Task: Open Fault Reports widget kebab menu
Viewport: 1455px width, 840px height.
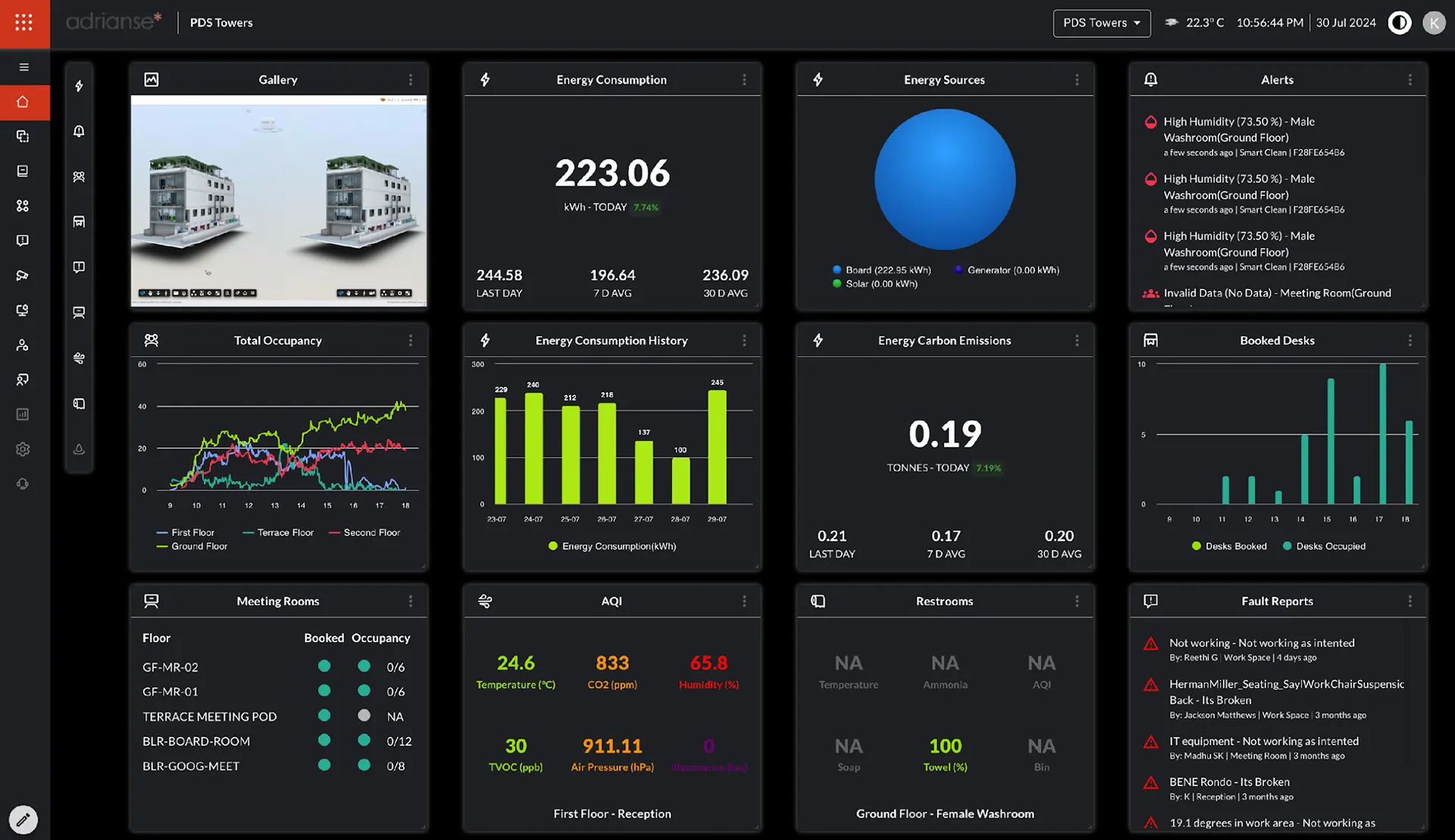Action: coord(1410,601)
